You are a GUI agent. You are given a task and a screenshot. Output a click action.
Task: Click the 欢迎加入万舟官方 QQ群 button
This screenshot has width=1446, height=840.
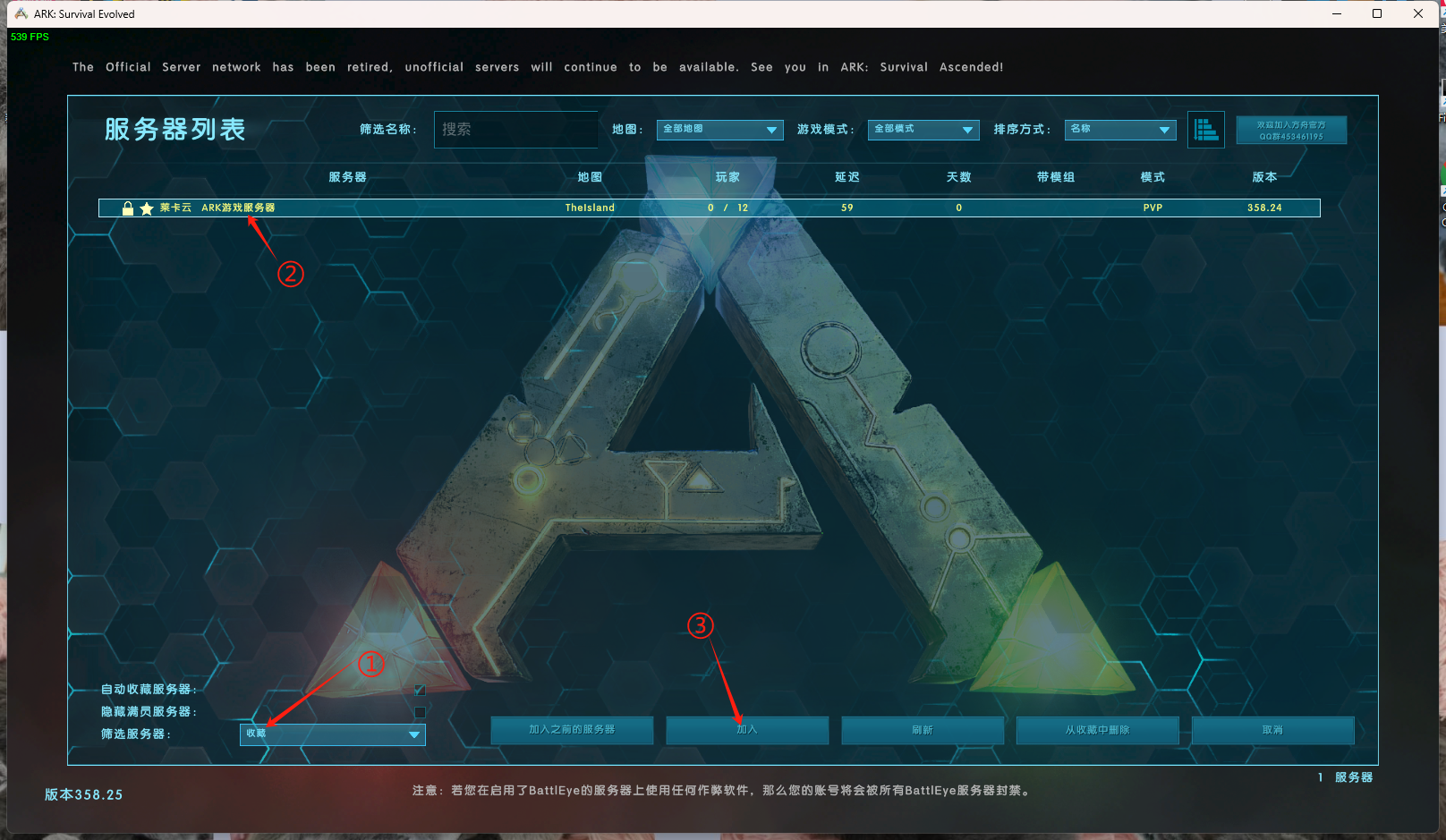click(1291, 131)
